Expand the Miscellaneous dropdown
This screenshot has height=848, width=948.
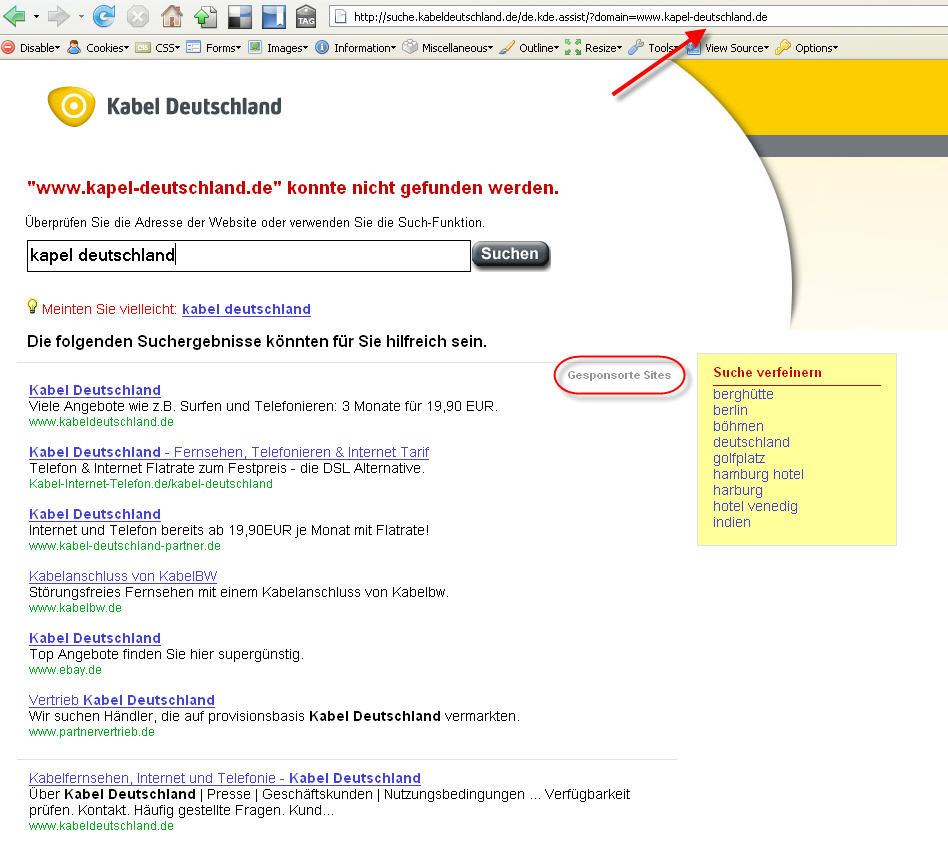pos(457,48)
